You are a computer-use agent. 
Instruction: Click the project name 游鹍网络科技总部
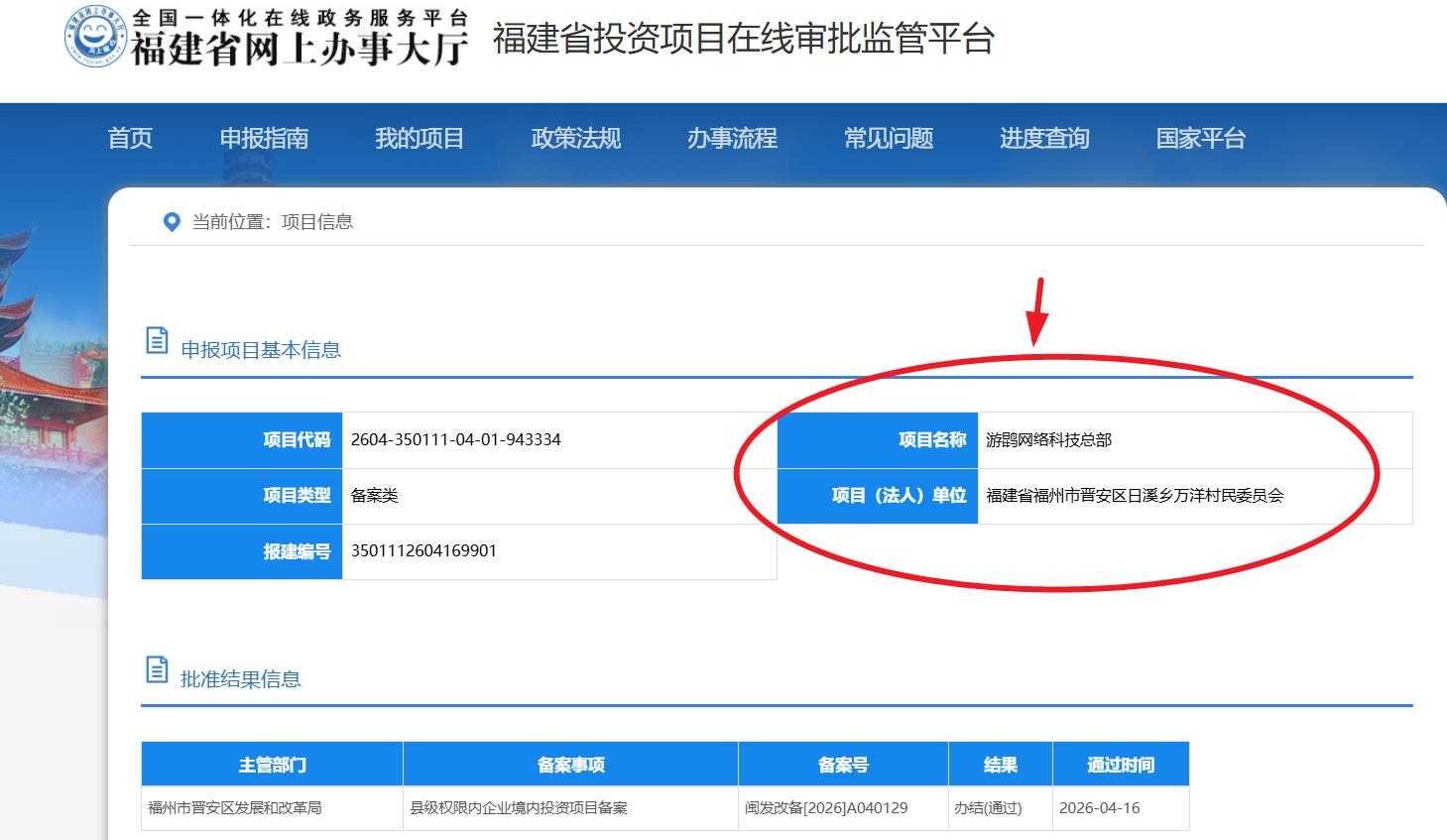click(x=1048, y=440)
